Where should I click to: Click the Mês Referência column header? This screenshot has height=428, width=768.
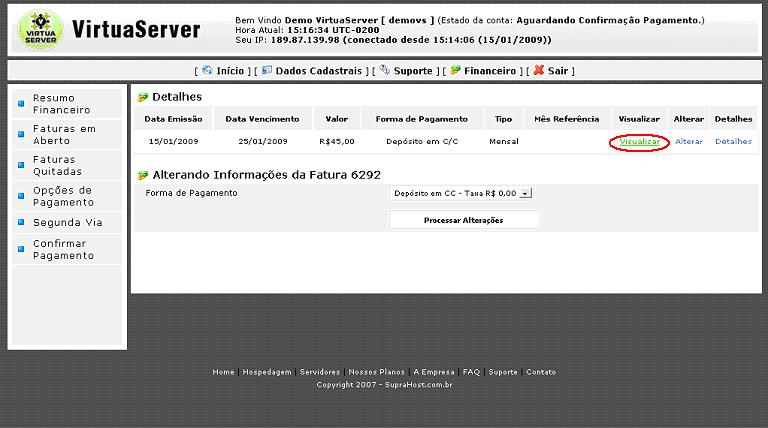(567, 119)
